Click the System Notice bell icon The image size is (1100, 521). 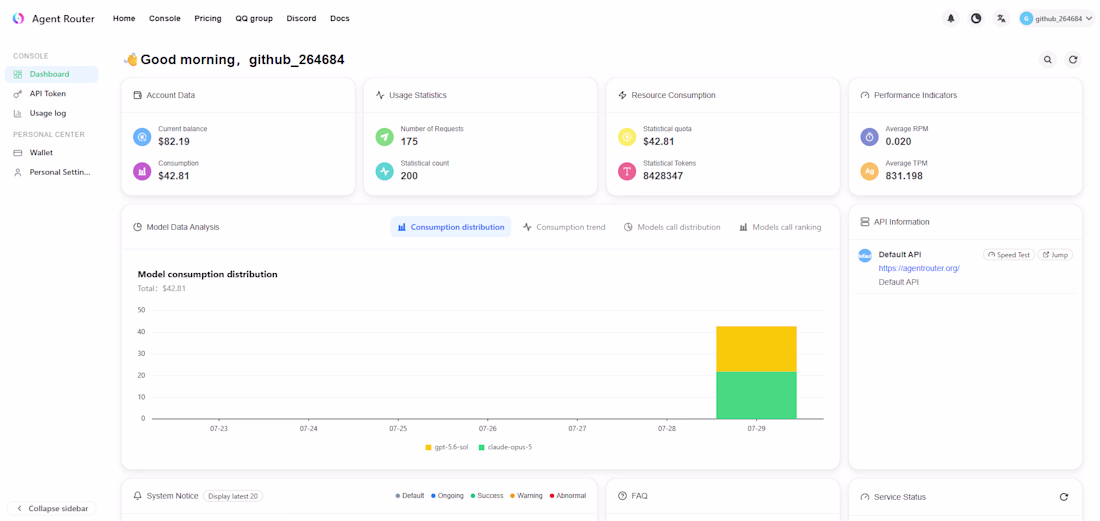click(x=138, y=496)
